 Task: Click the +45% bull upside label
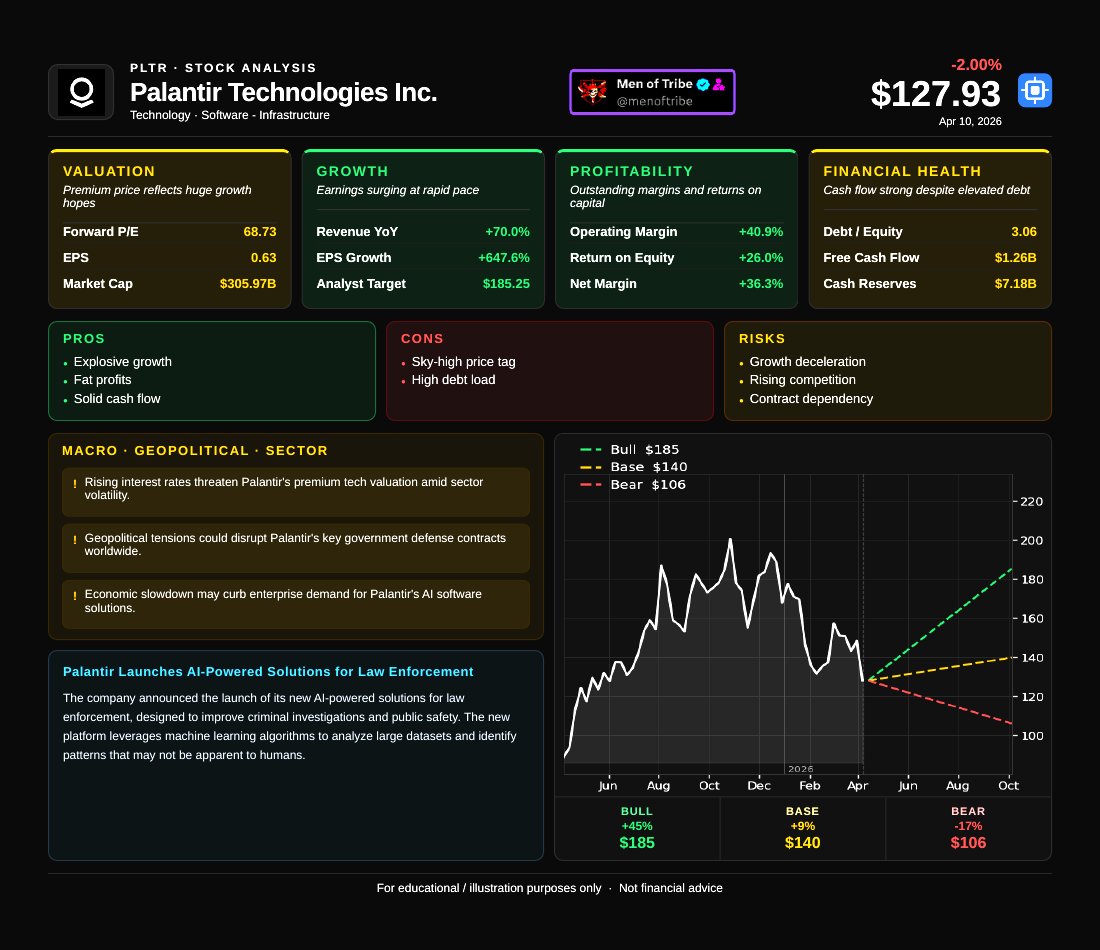pyautogui.click(x=637, y=826)
